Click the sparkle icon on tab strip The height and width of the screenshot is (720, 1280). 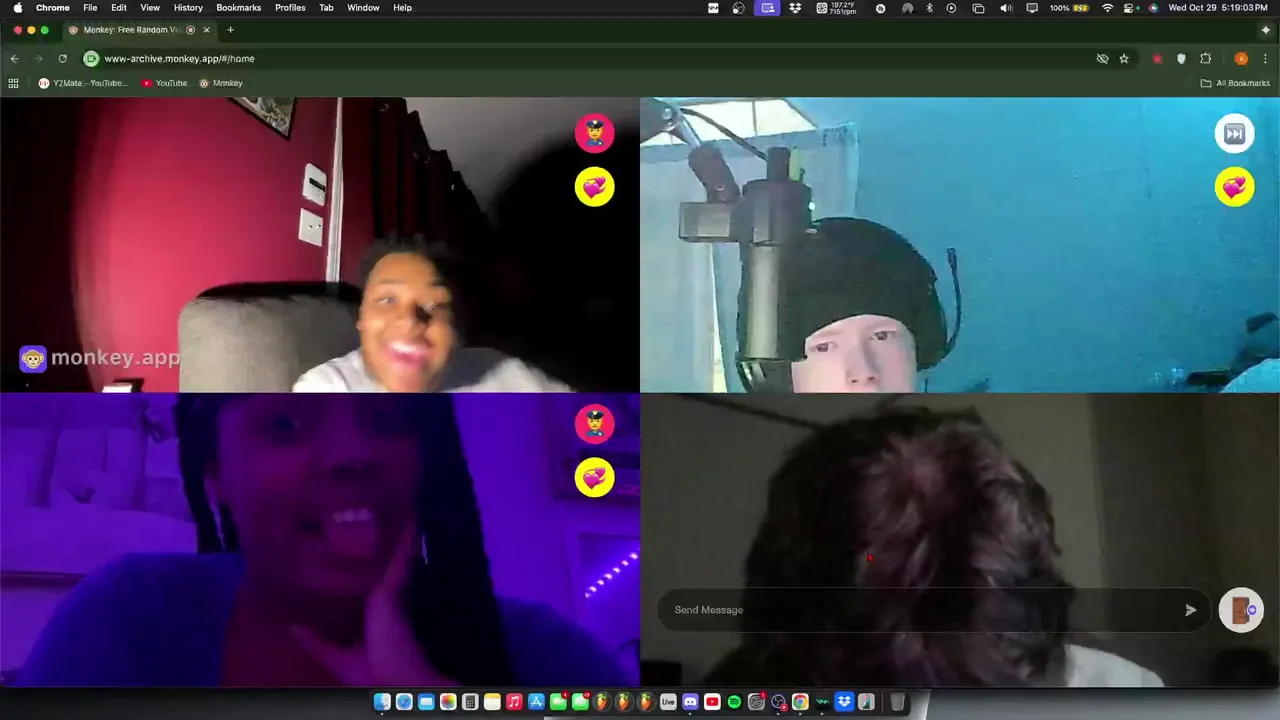click(1265, 30)
